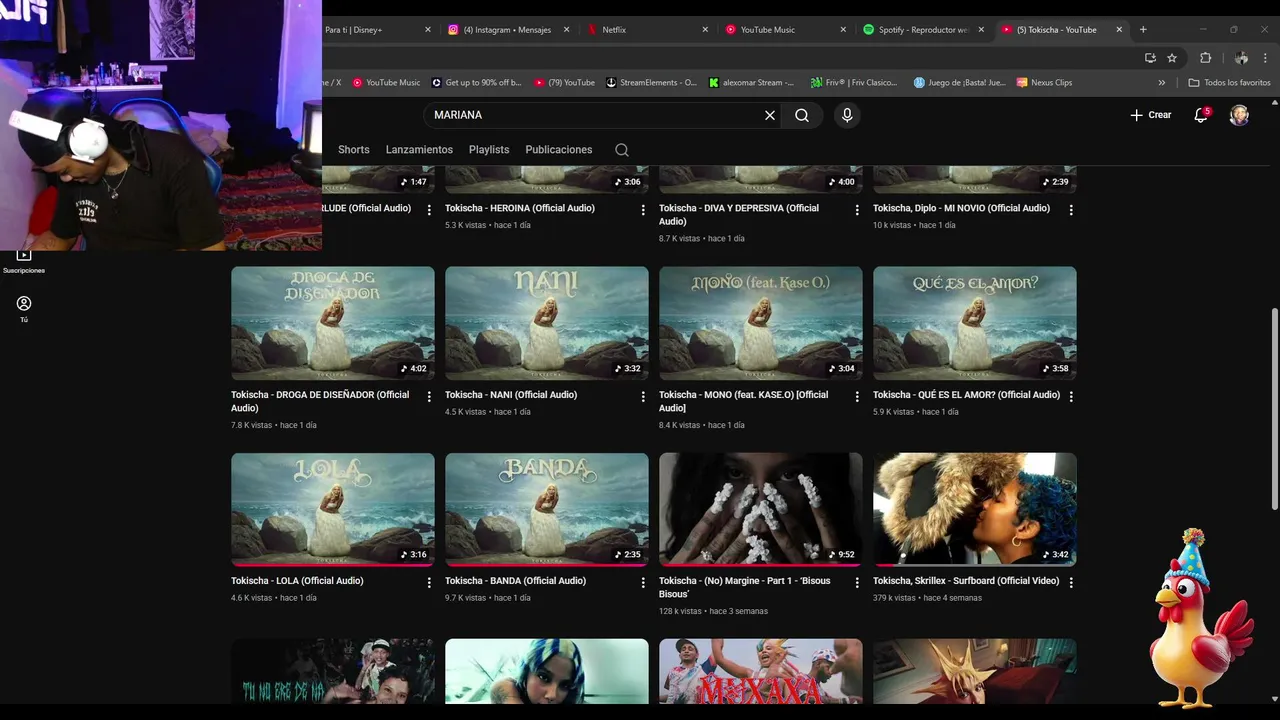The width and height of the screenshot is (1280, 720).
Task: Click the Crear button
Action: coord(1151,115)
